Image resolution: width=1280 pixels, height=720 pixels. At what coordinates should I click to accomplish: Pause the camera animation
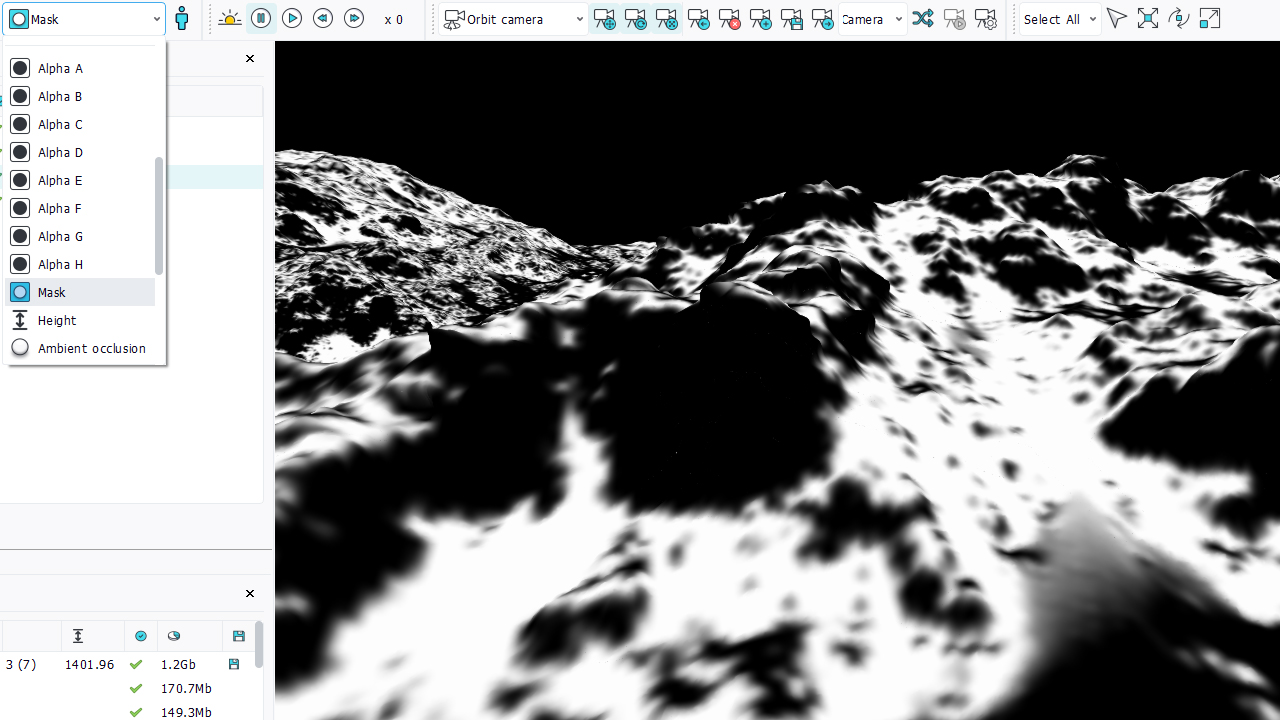tap(261, 19)
